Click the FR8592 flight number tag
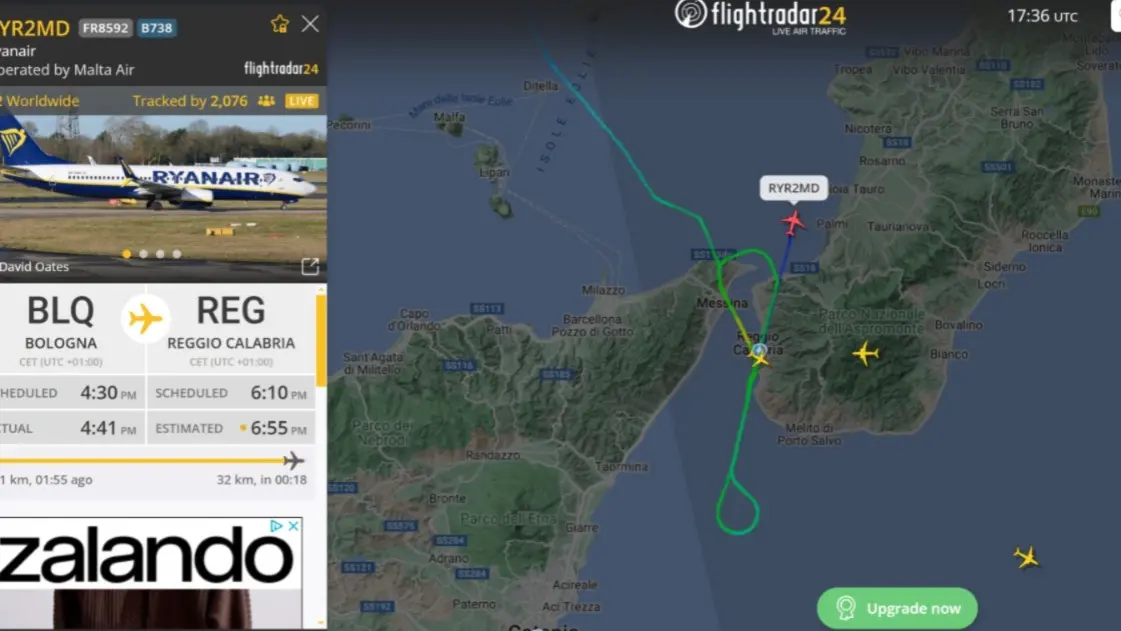The image size is (1121, 631). pyautogui.click(x=105, y=28)
